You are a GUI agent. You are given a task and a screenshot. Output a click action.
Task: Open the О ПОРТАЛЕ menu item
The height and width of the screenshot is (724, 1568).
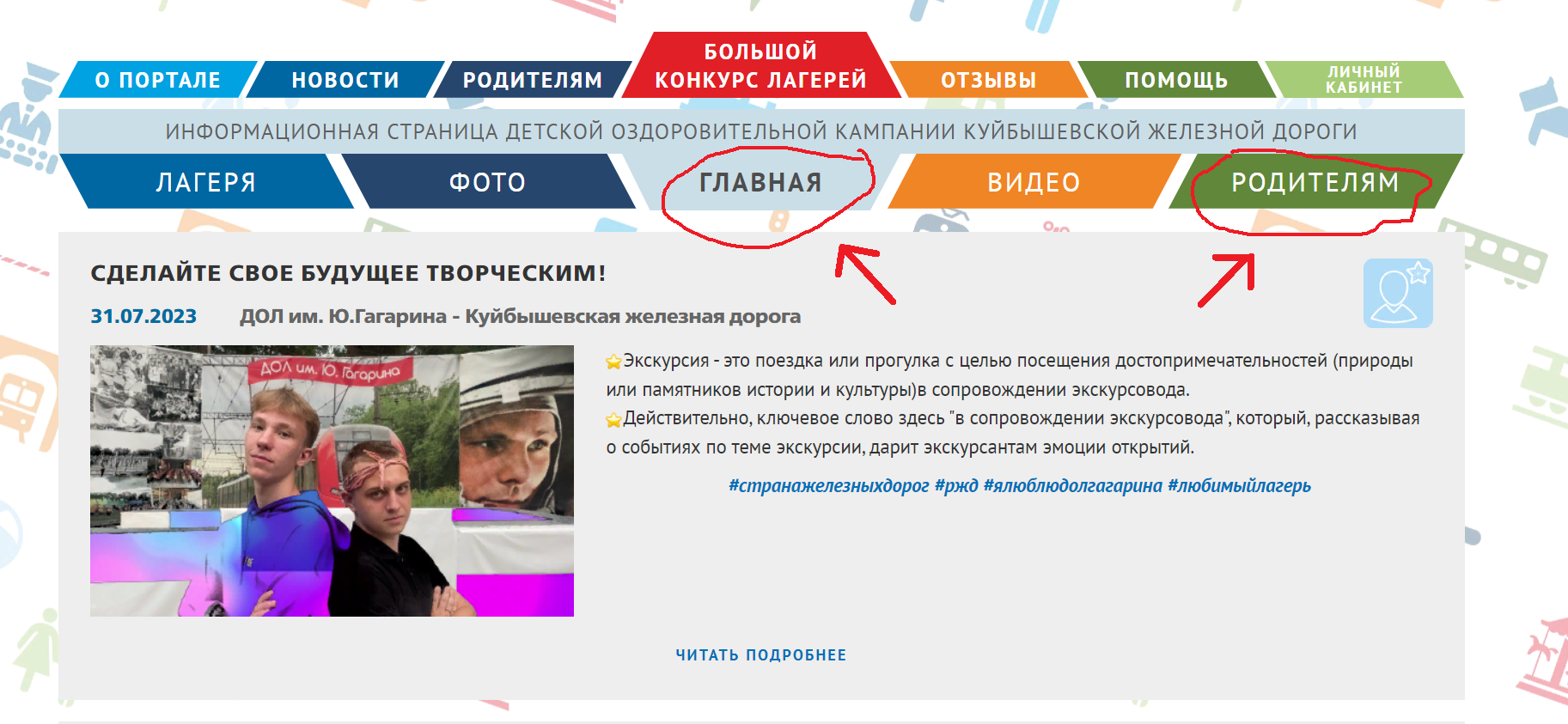point(158,80)
